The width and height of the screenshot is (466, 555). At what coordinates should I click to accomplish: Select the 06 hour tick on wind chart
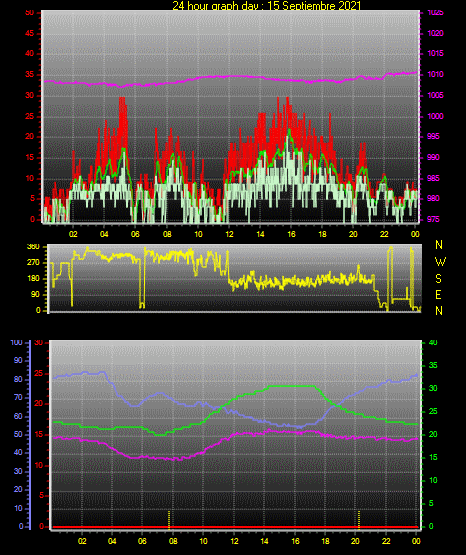[x=135, y=234]
